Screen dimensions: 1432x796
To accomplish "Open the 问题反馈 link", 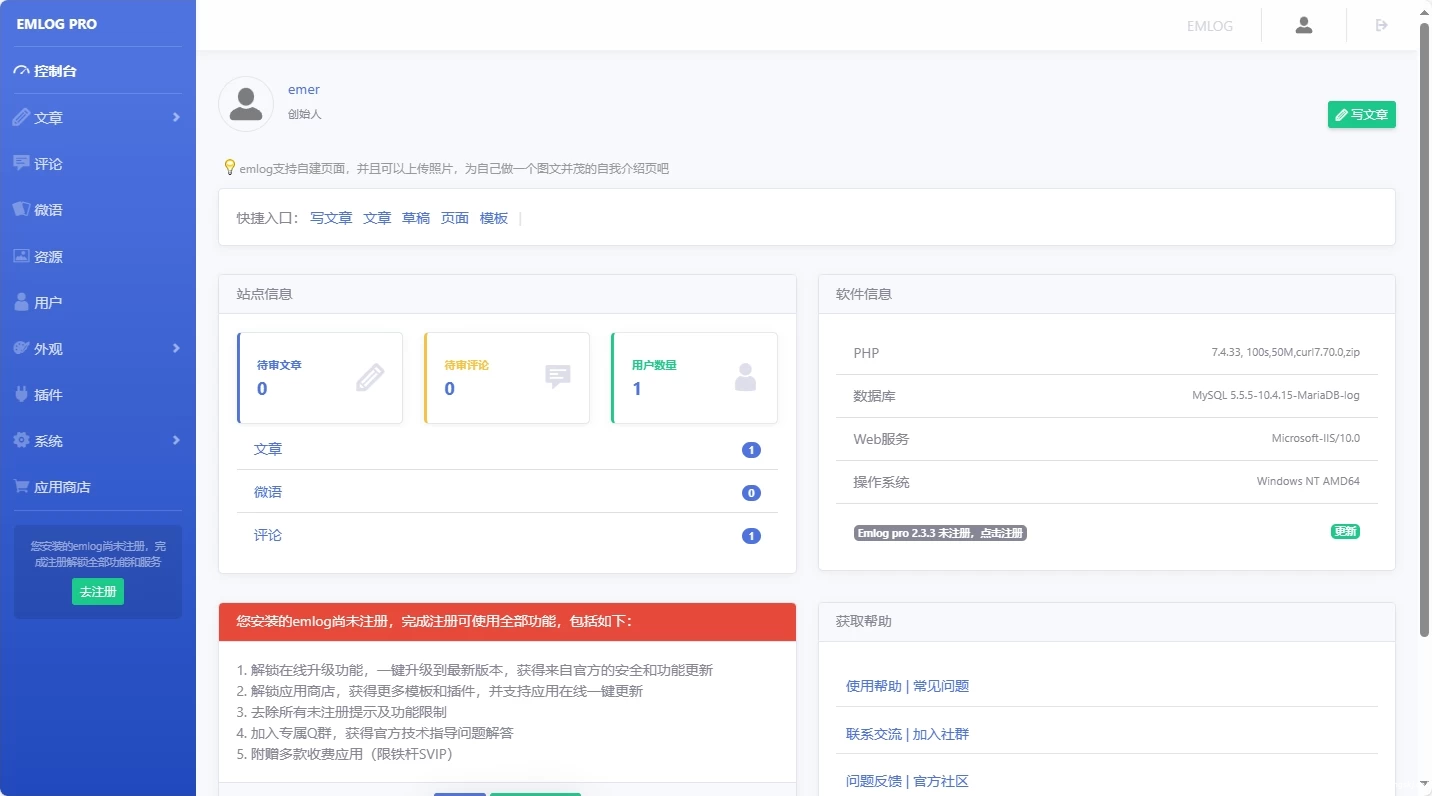I will click(874, 781).
